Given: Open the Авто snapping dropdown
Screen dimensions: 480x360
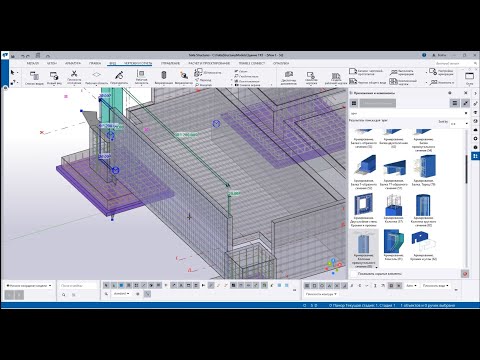Looking at the screenshot, I should (x=411, y=286).
